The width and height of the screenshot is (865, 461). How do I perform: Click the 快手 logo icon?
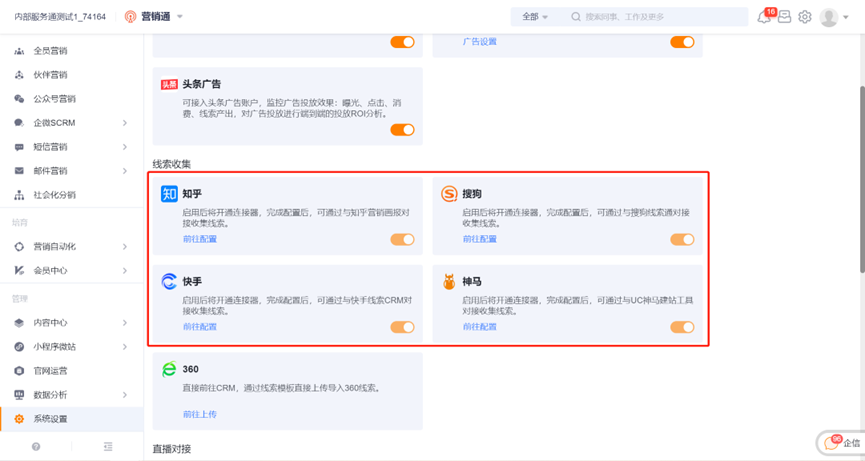coord(169,282)
